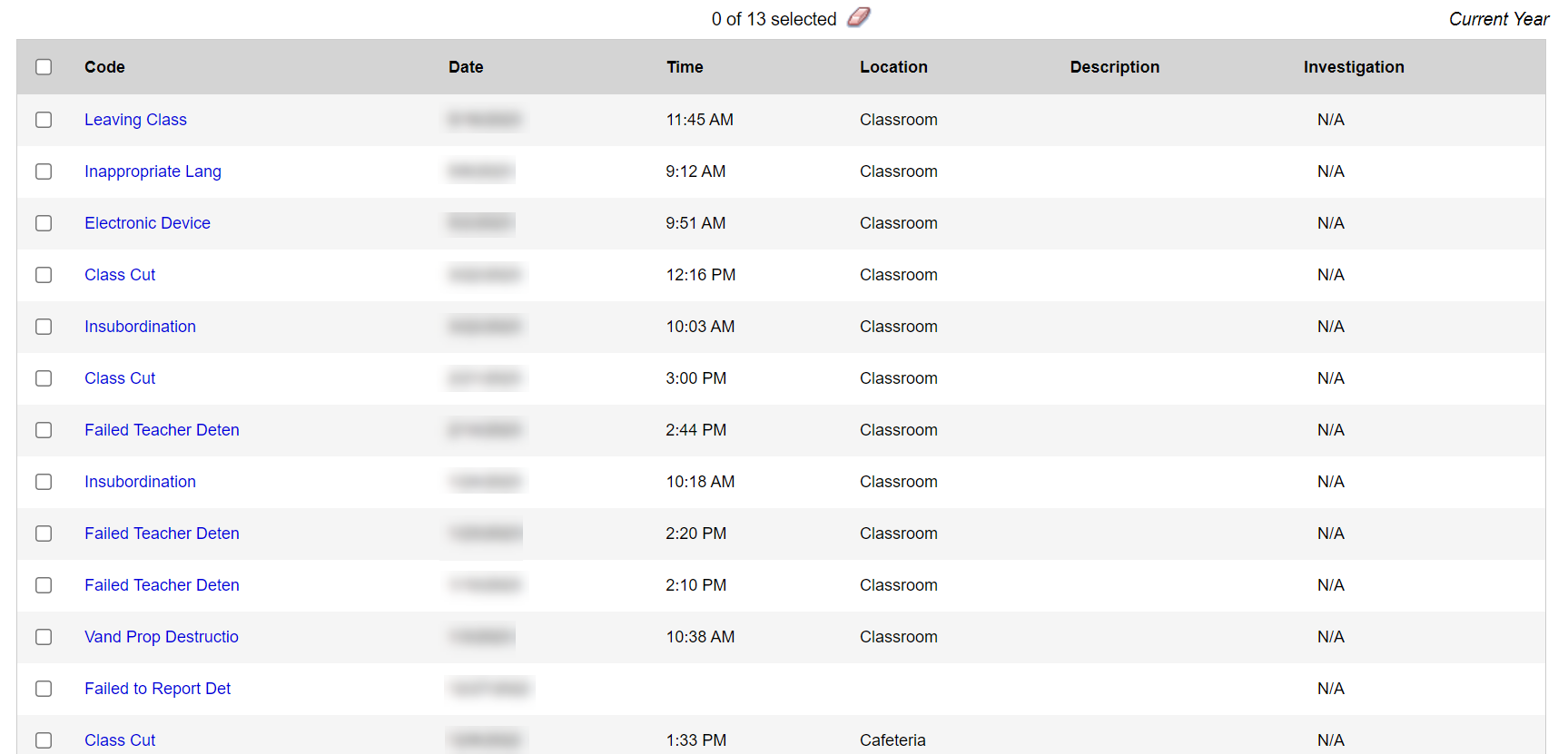The height and width of the screenshot is (754, 1568).
Task: Open the Insubordination incident at 10:03 AM
Action: point(140,327)
